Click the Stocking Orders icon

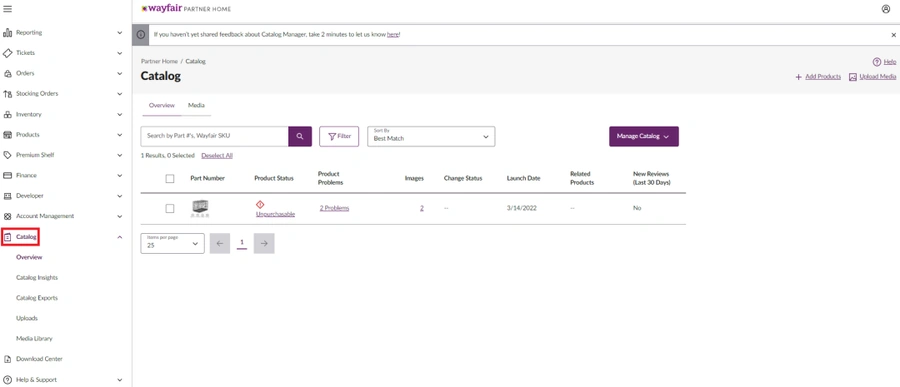click(7, 94)
